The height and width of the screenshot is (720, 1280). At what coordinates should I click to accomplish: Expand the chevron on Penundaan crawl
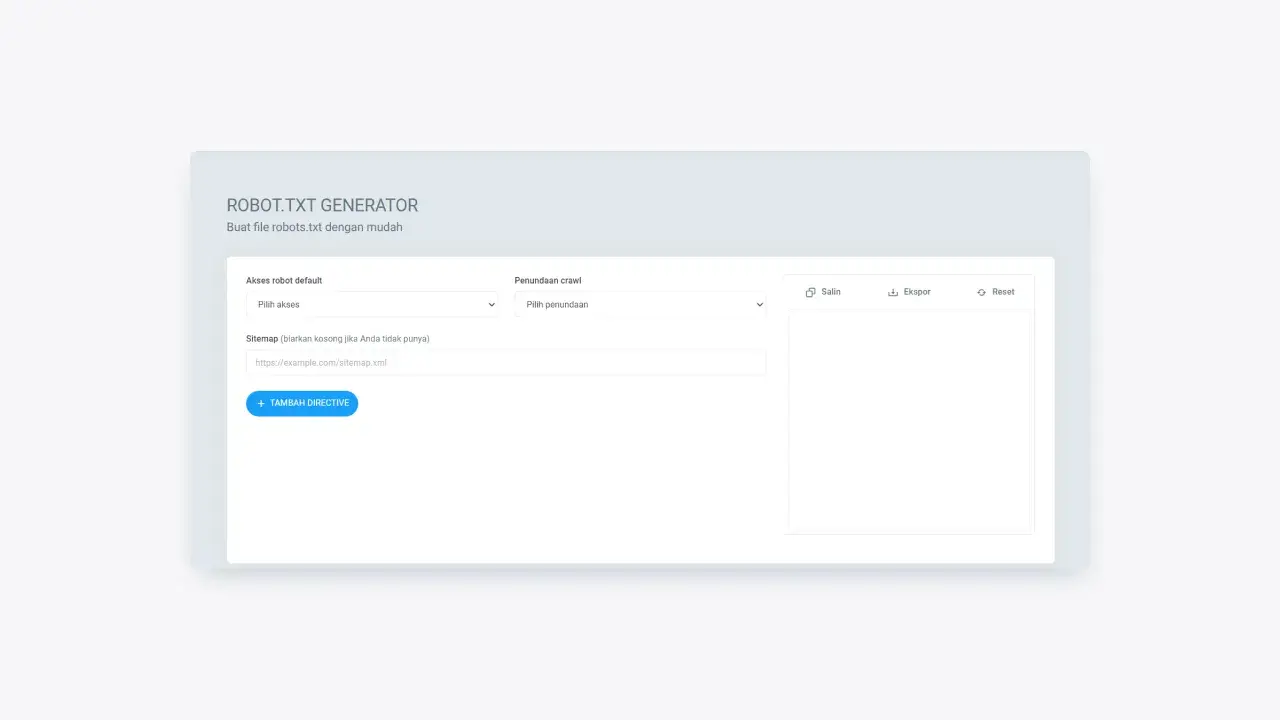point(759,305)
